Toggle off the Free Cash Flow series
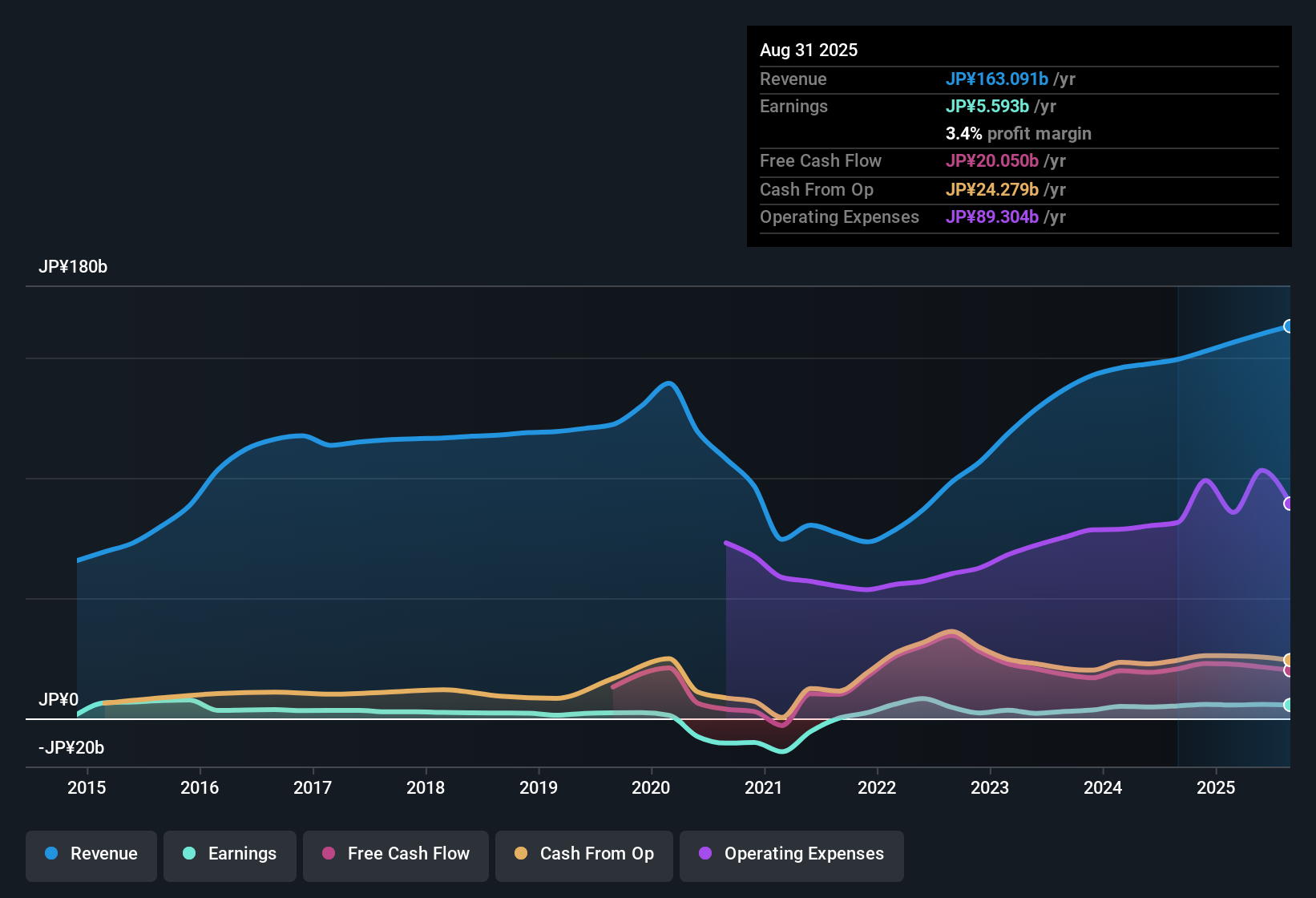 click(x=395, y=854)
